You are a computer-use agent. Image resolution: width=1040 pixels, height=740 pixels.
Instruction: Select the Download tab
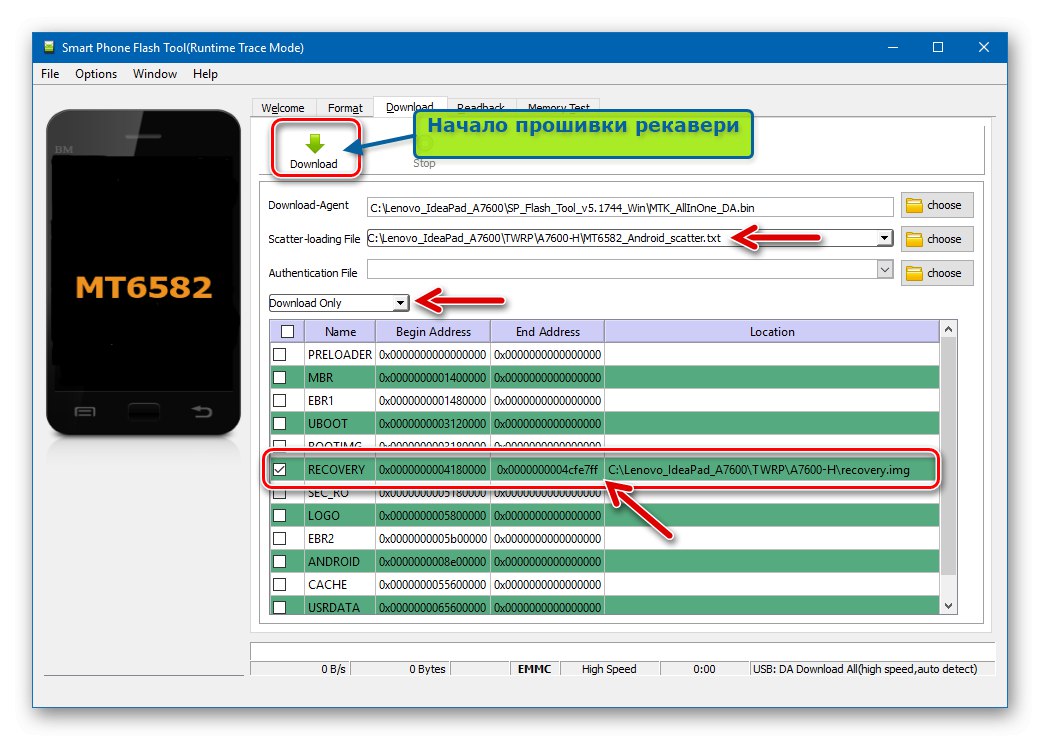pyautogui.click(x=409, y=106)
